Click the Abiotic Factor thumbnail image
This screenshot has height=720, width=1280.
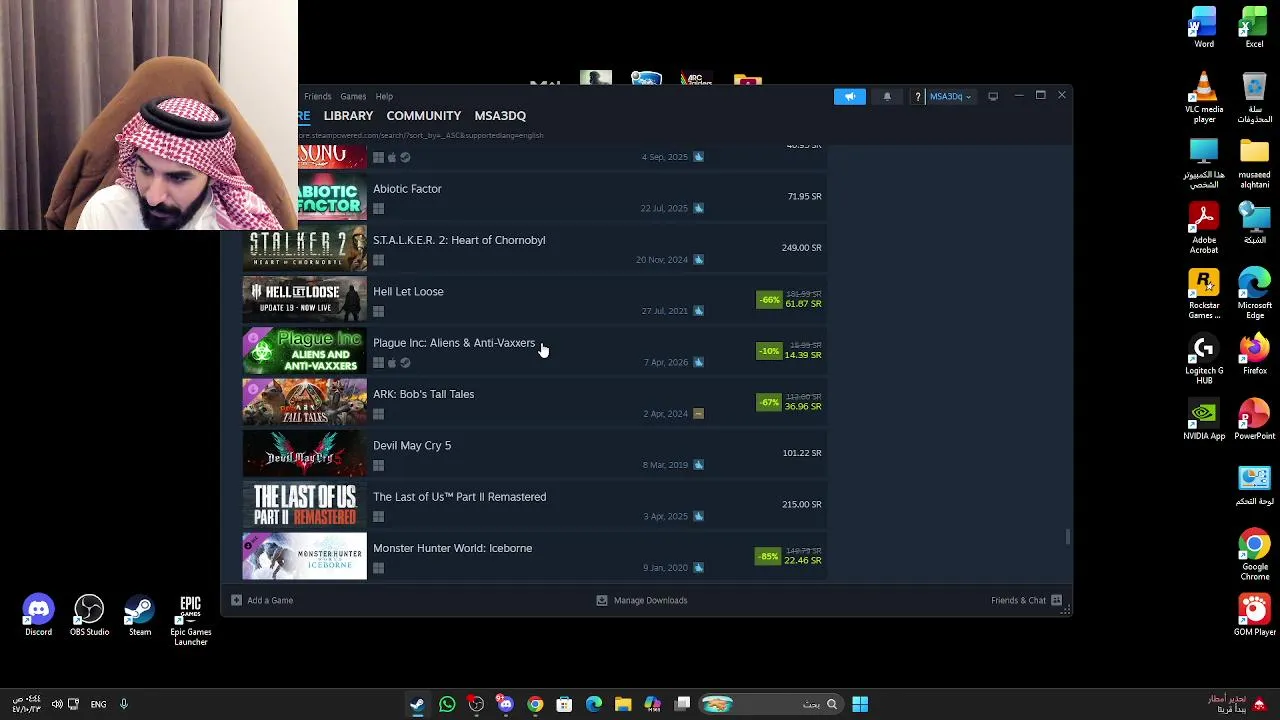tap(332, 196)
